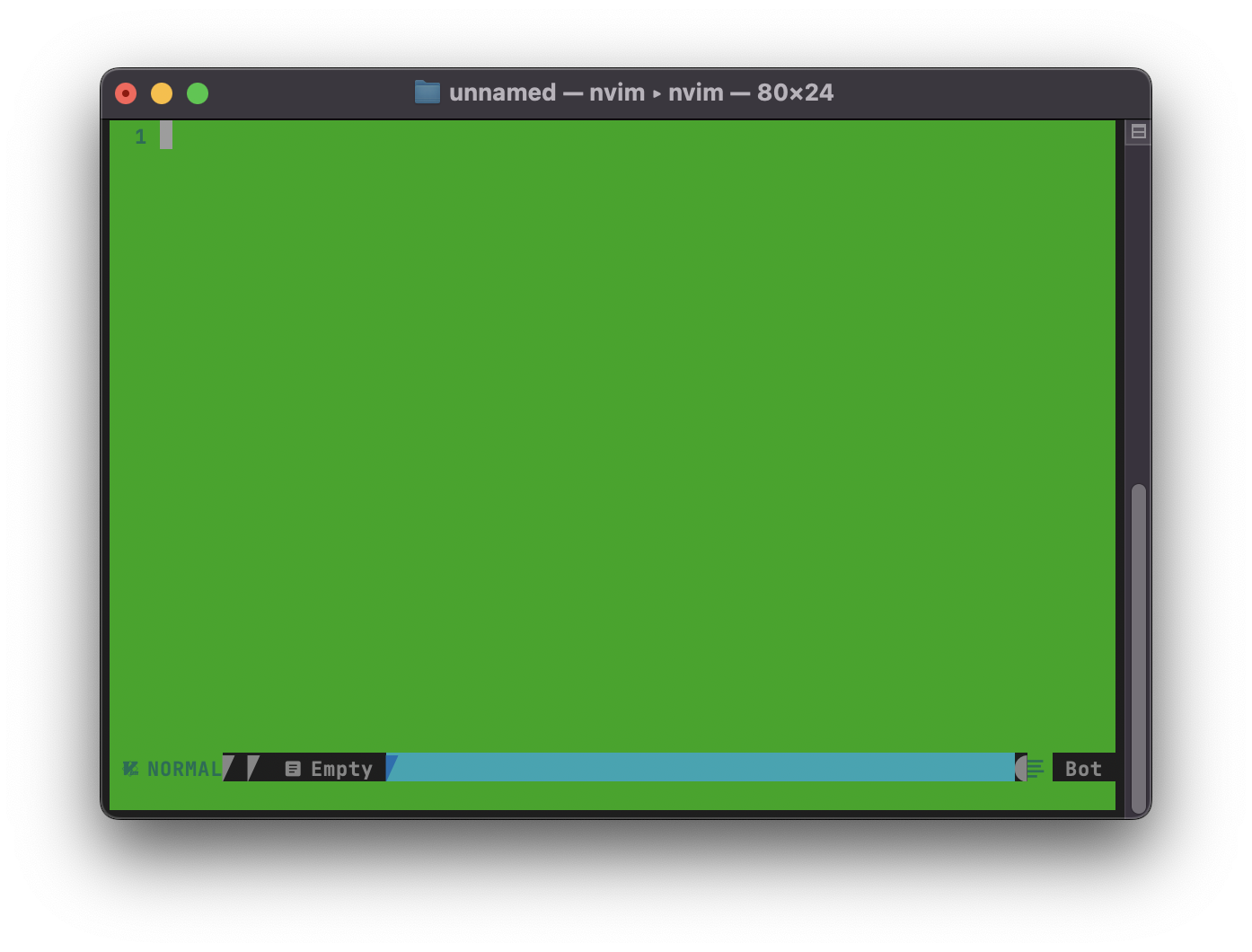This screenshot has width=1252, height=952.
Task: Click the scrollbar thumb on the right edge
Action: (x=1137, y=647)
